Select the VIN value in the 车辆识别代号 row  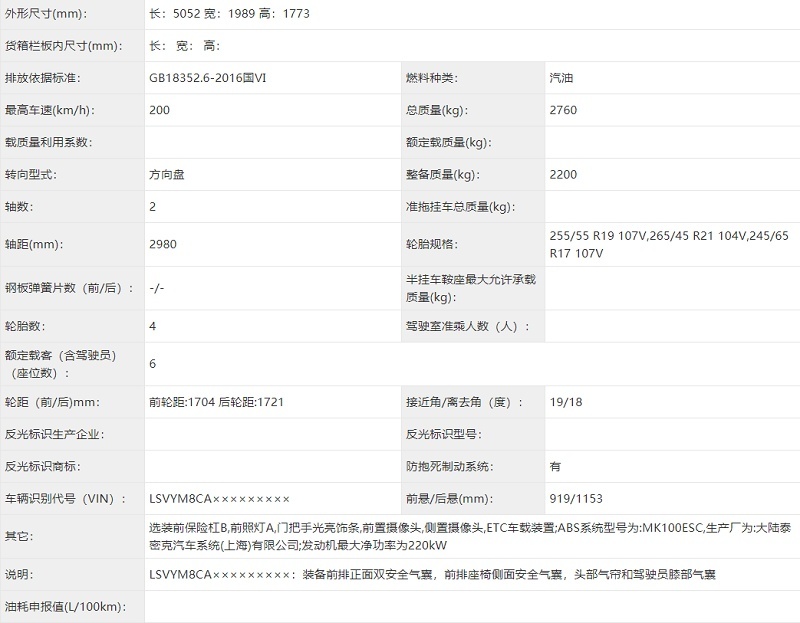(x=219, y=499)
